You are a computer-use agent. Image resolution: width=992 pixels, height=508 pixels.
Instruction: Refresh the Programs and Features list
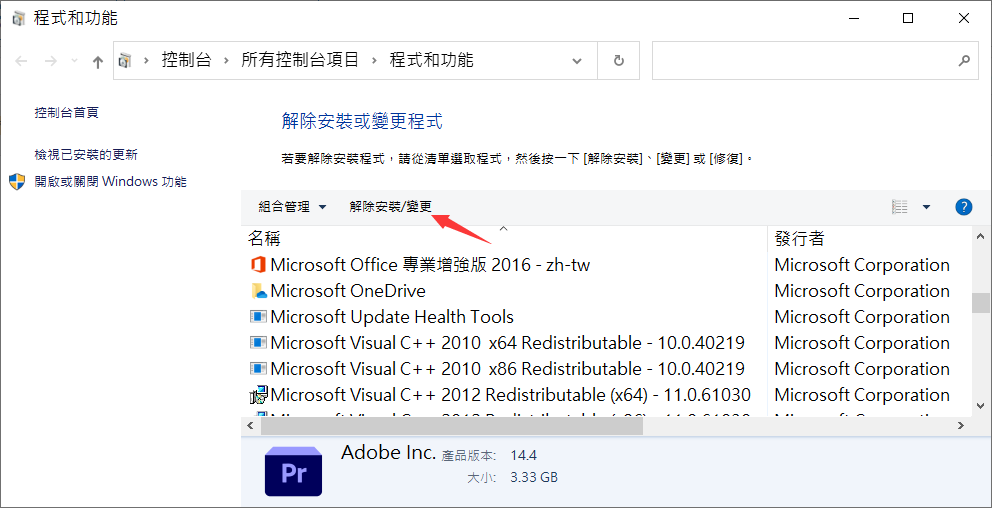click(x=619, y=61)
